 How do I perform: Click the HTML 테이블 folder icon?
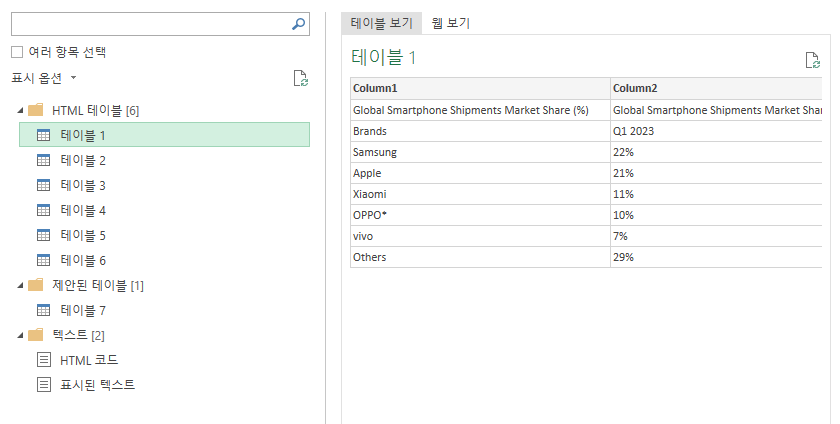click(x=35, y=110)
